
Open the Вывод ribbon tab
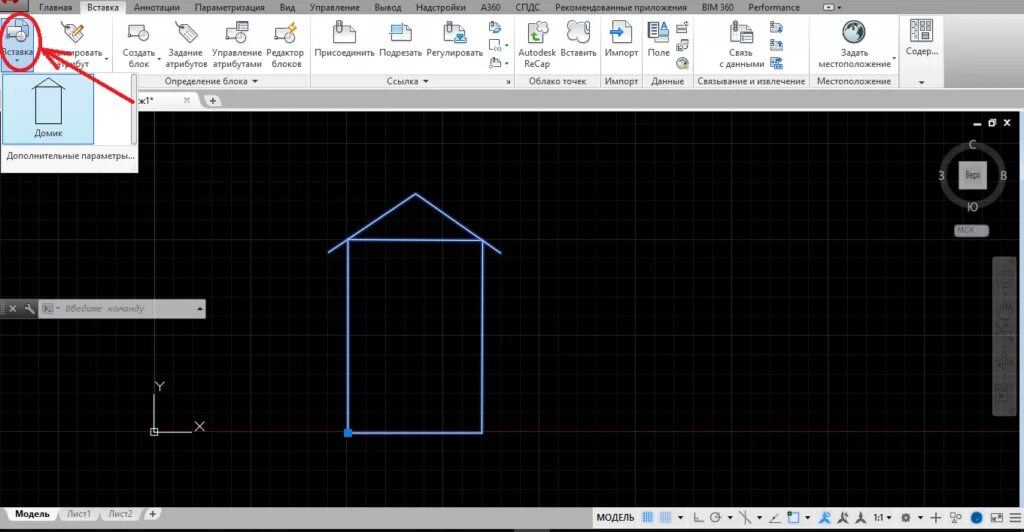[x=387, y=7]
